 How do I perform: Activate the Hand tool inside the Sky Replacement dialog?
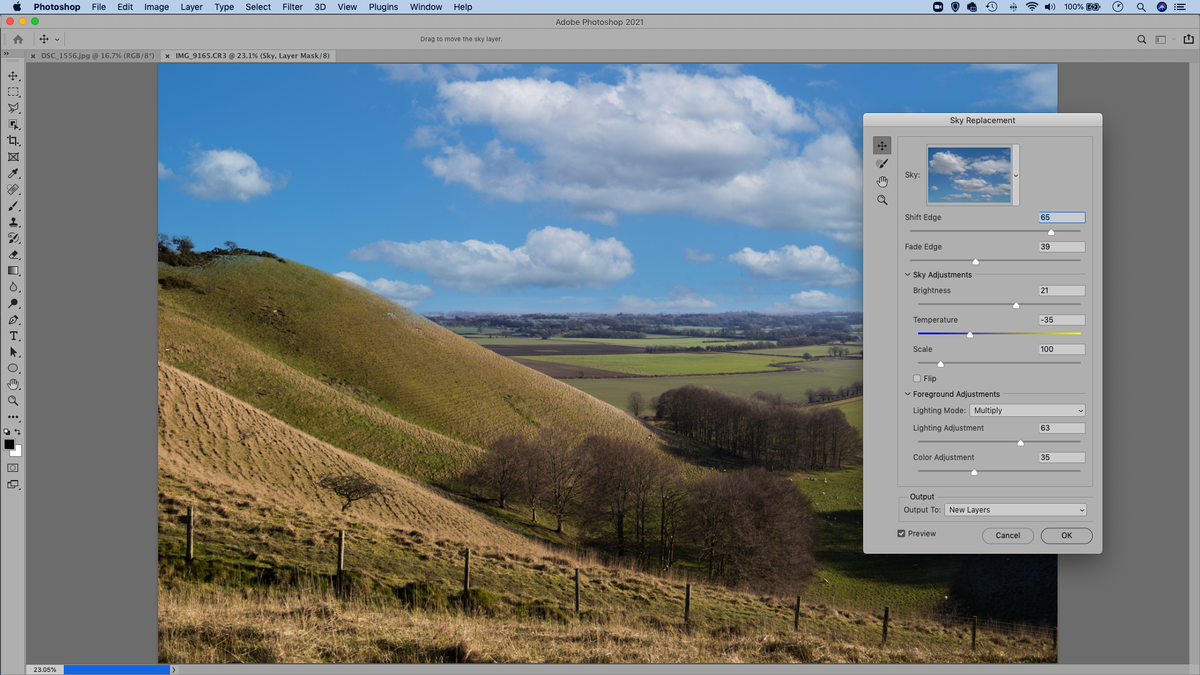click(882, 181)
